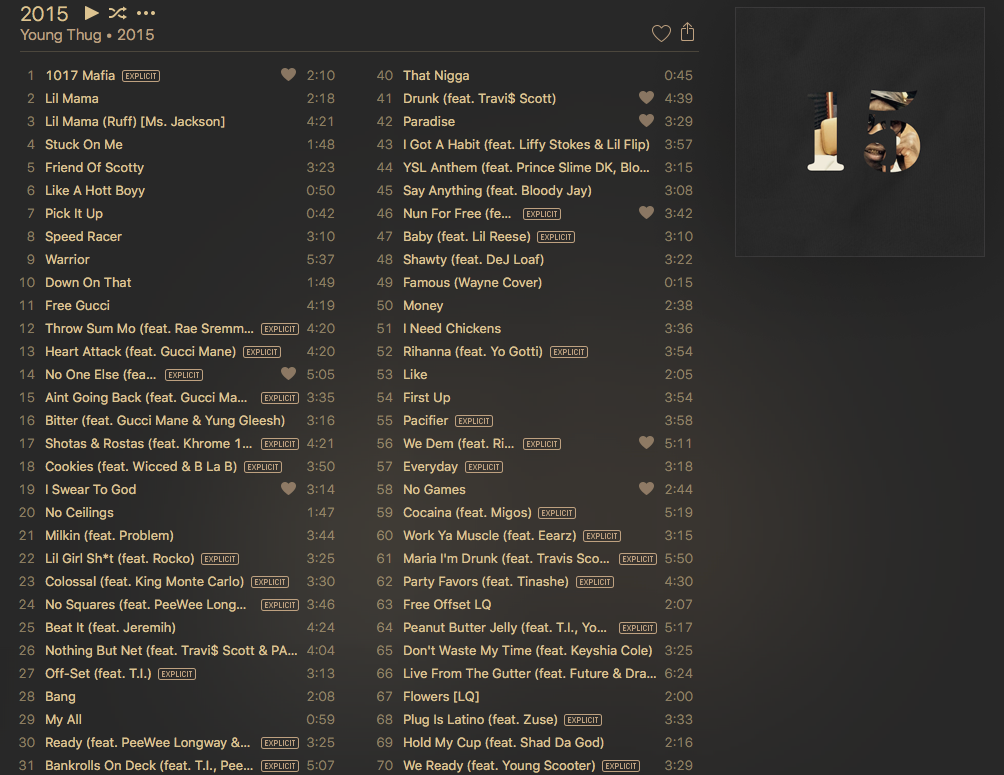Select the track Free Gucci
Viewport: 1004px width, 775px height.
77,305
